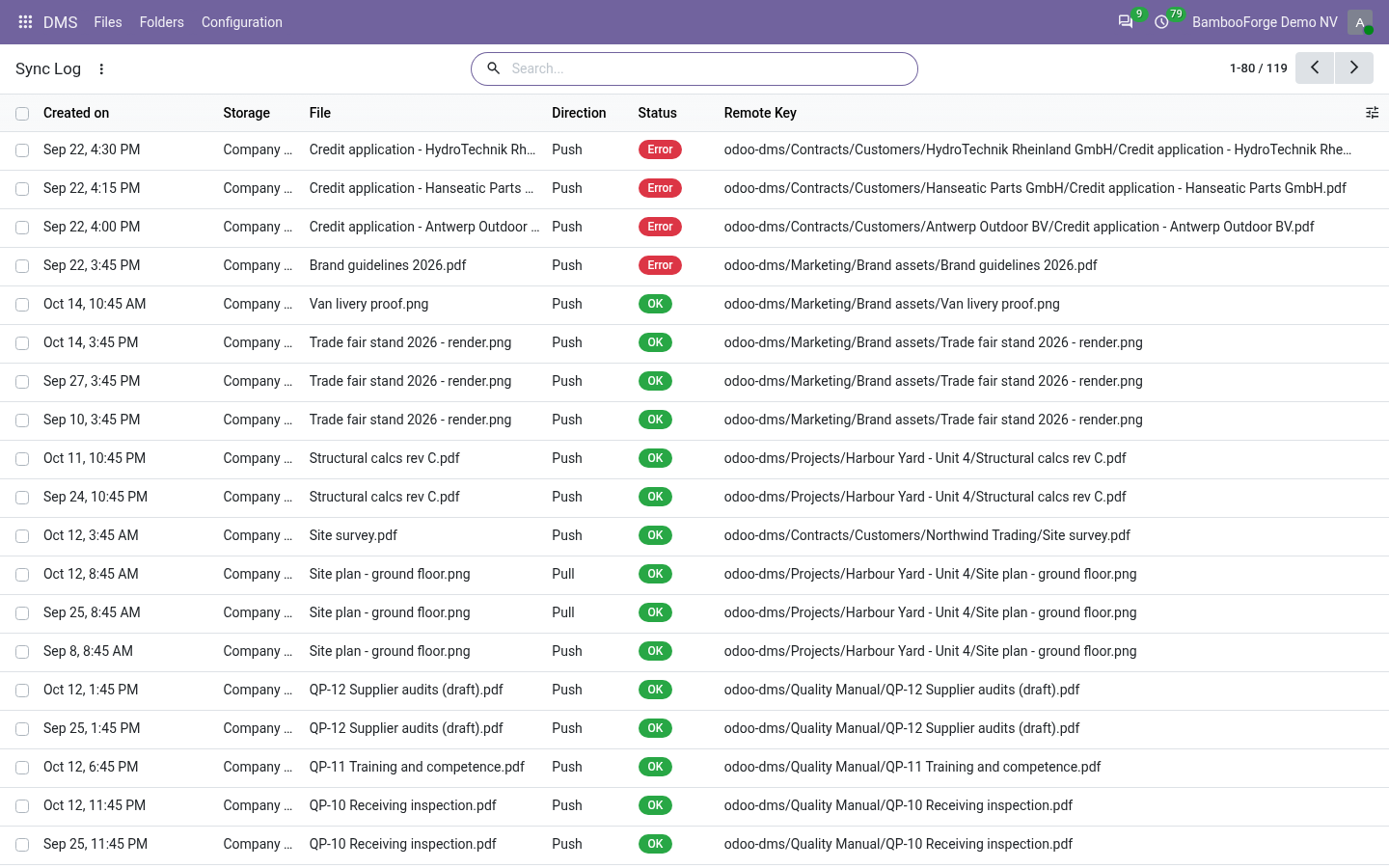Click the search magnifier icon
Screen dimensions: 1389x868
493,68
